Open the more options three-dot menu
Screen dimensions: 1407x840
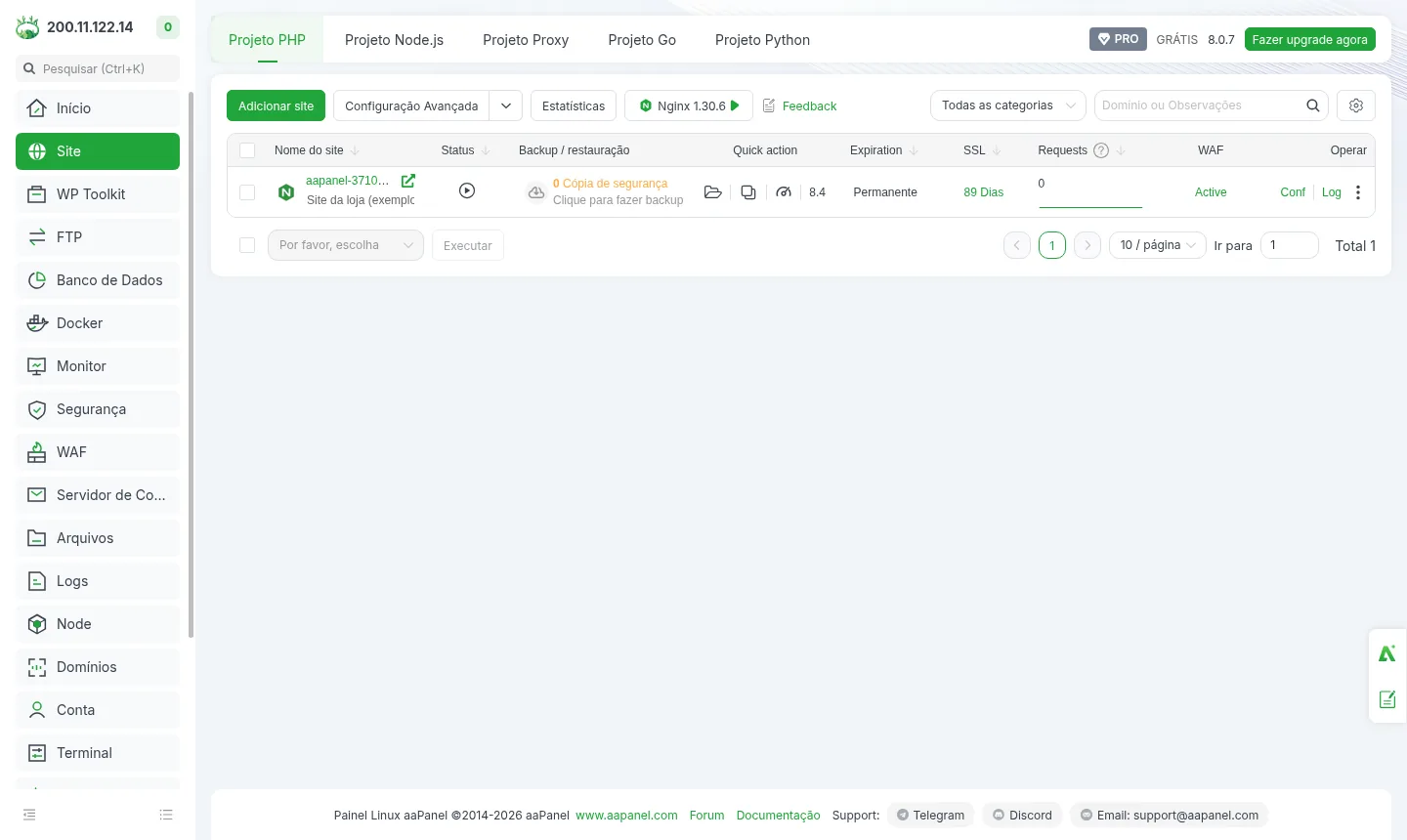tap(1358, 192)
